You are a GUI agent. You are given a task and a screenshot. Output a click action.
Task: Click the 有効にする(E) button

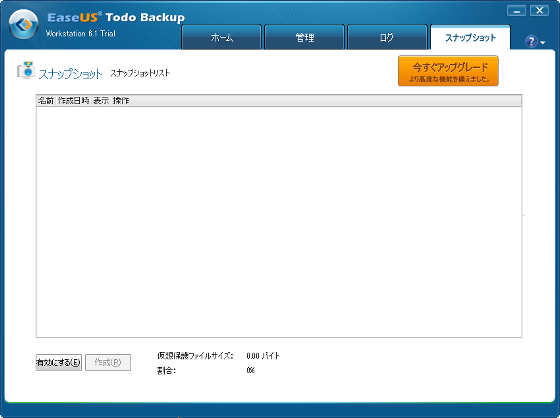tap(59, 362)
